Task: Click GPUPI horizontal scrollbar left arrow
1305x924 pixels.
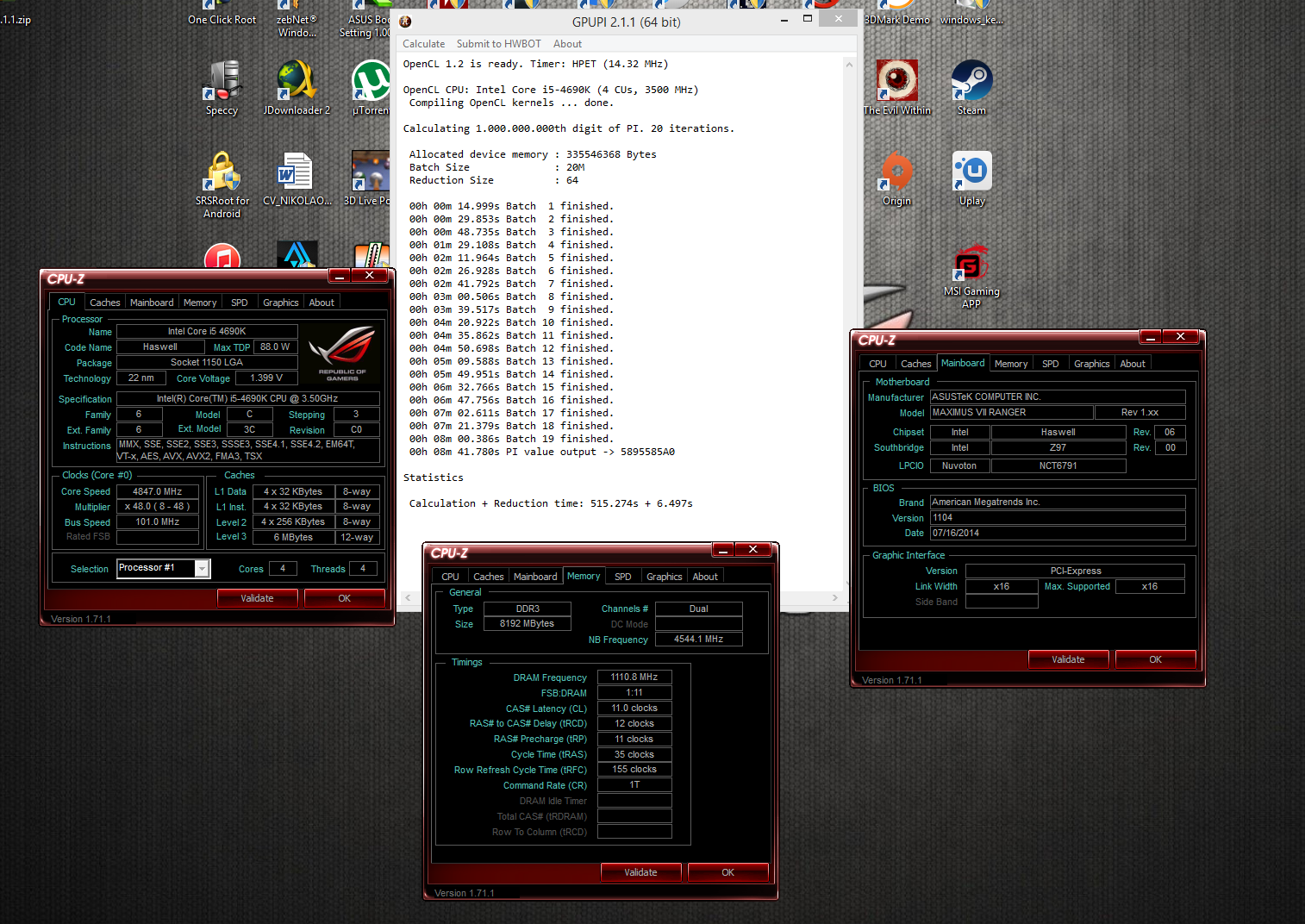Action: click(408, 597)
